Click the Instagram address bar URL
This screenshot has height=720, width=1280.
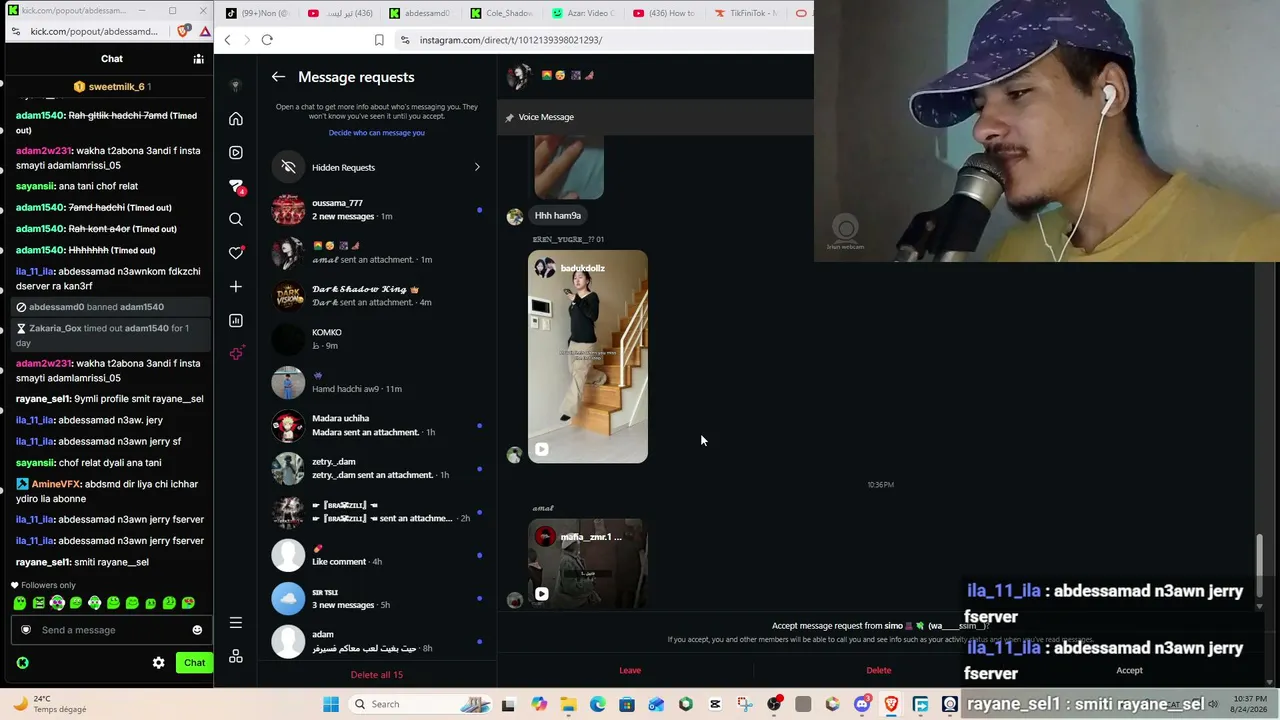[510, 40]
